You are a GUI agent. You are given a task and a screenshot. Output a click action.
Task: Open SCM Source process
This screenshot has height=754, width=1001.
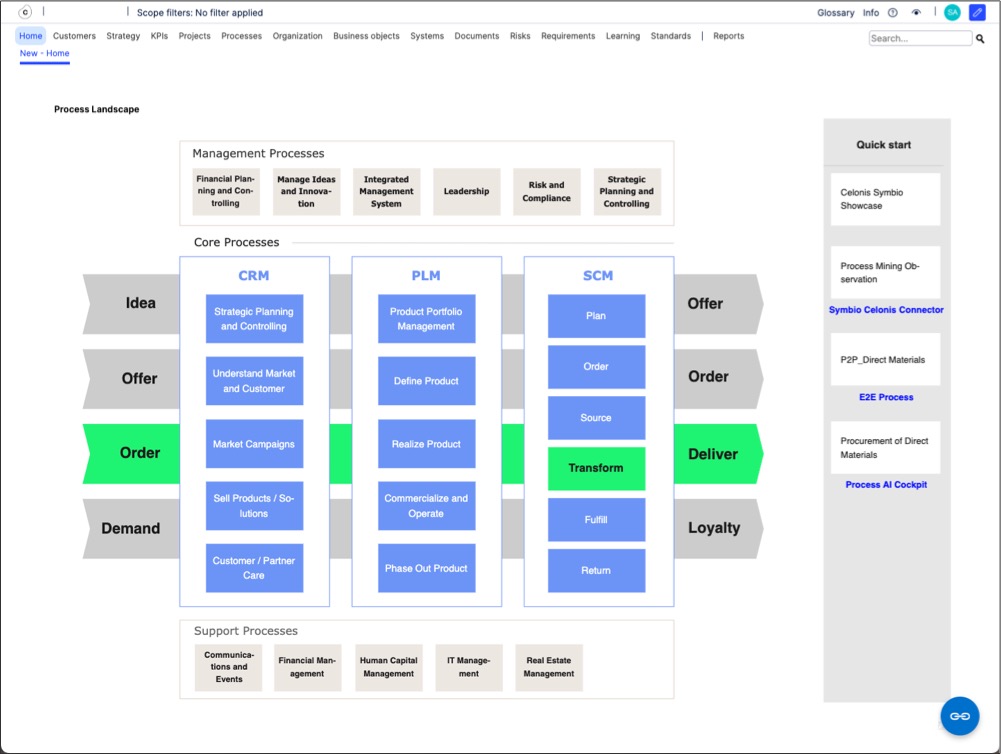(x=596, y=418)
